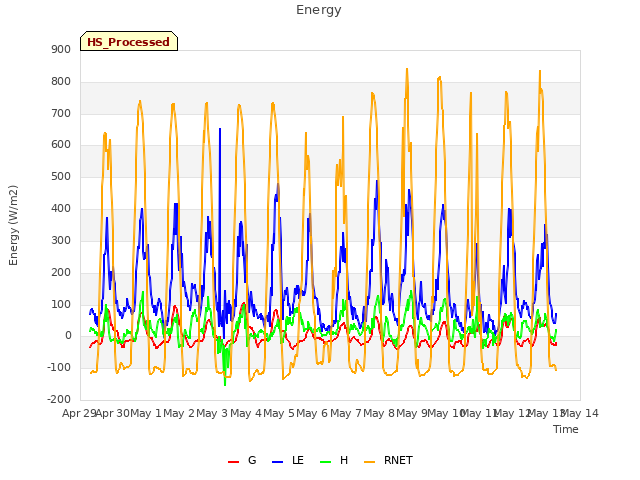Click the Time x-axis label

(566, 429)
